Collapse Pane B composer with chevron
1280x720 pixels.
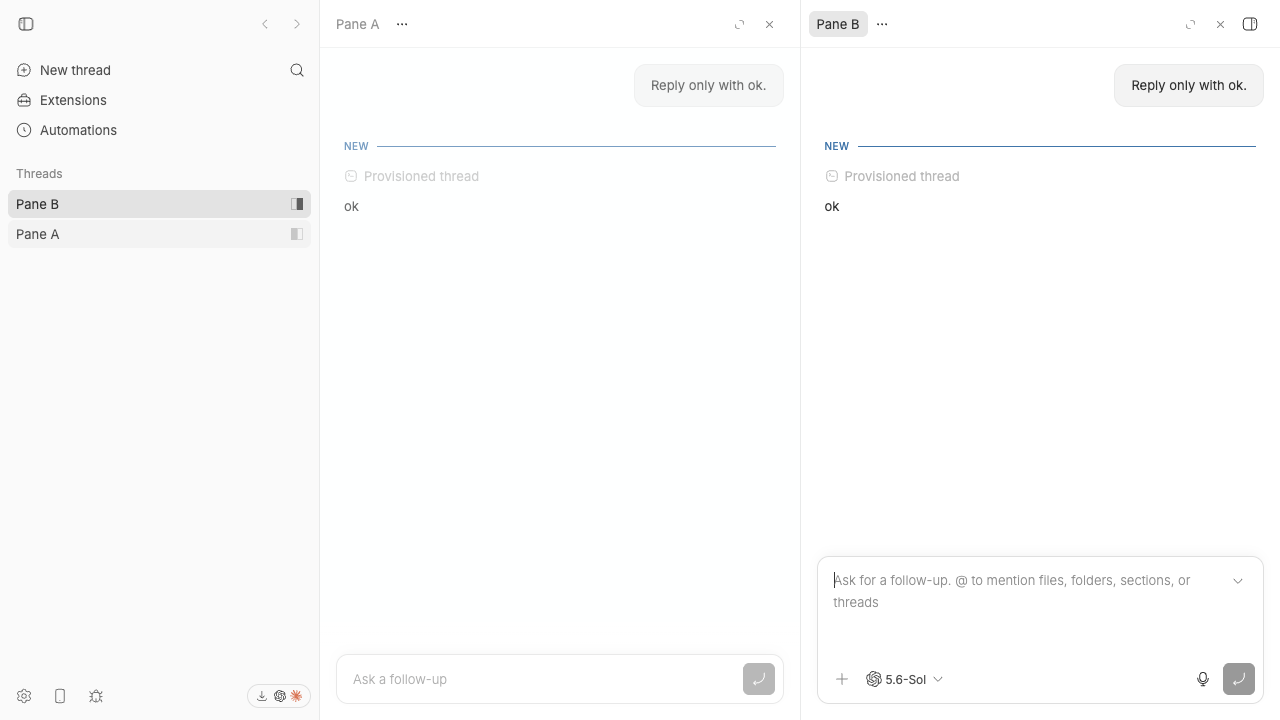point(1238,581)
